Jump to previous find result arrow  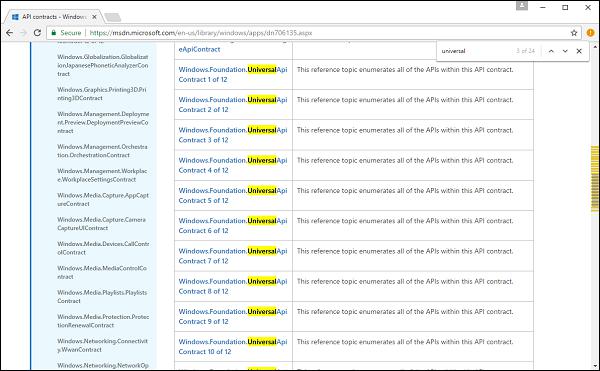point(551,51)
